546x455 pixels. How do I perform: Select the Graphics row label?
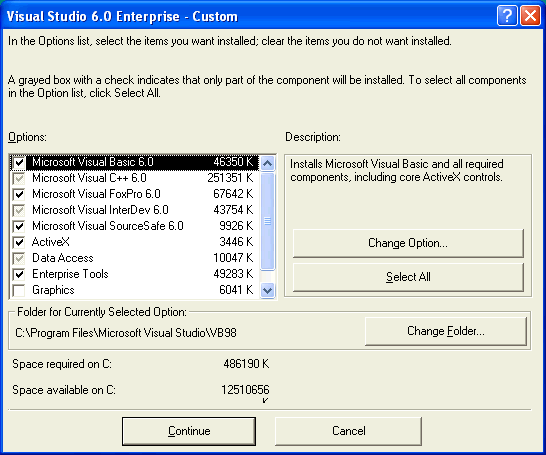53,290
